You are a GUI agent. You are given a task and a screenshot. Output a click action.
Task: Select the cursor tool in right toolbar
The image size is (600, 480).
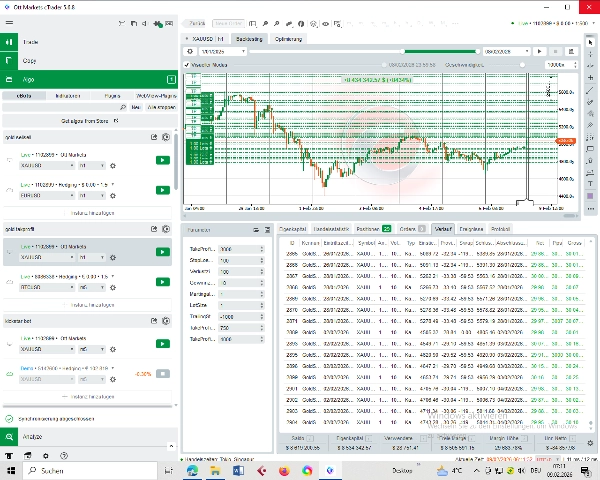(x=590, y=42)
